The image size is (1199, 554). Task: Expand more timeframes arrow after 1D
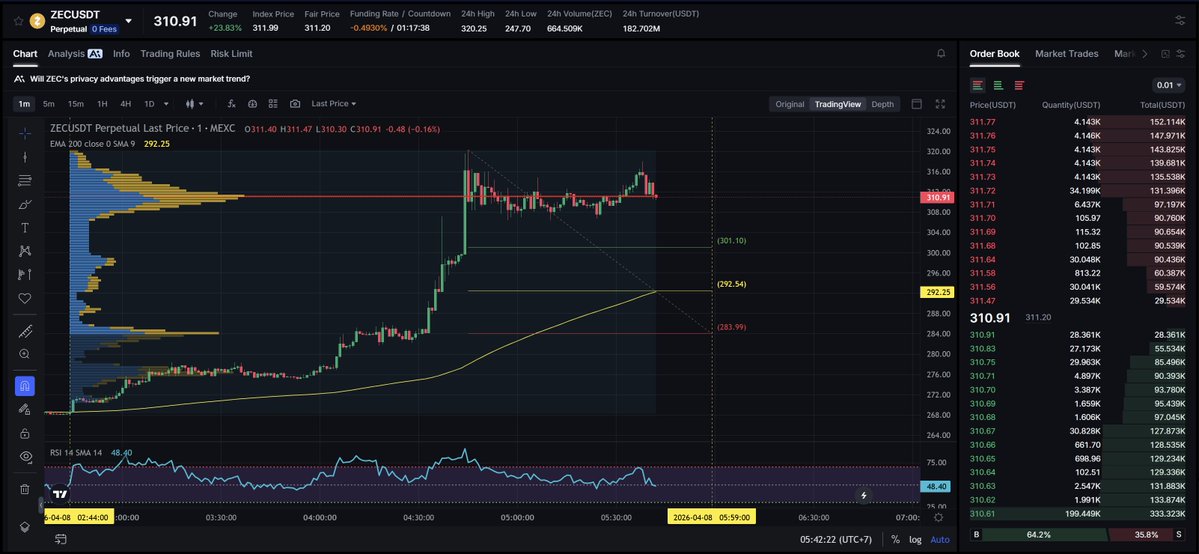(167, 104)
